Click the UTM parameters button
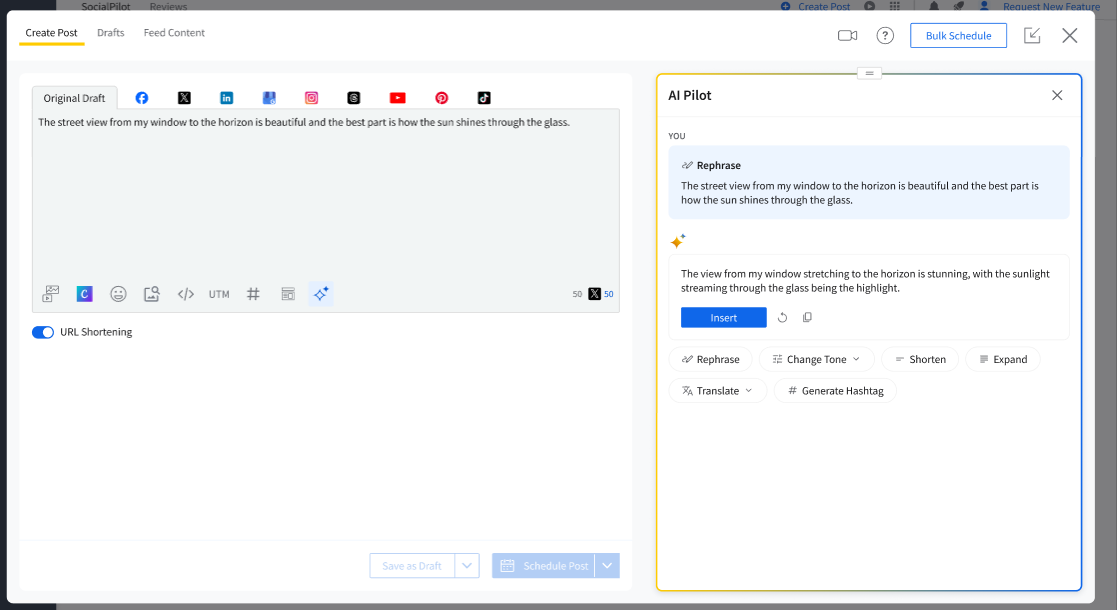The width and height of the screenshot is (1117, 610). coord(219,294)
